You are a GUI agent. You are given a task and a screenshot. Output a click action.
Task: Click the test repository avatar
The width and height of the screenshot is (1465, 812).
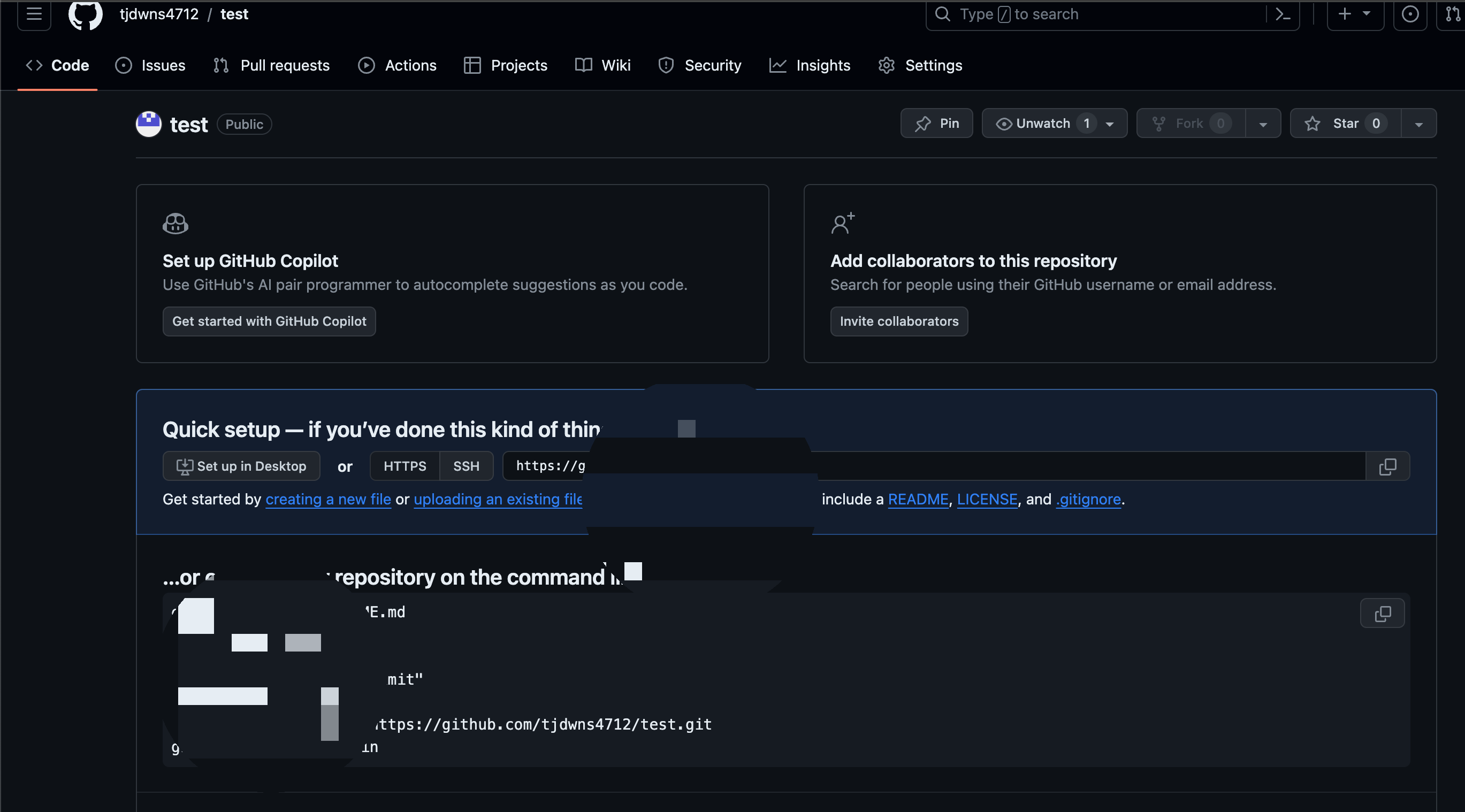pos(148,124)
